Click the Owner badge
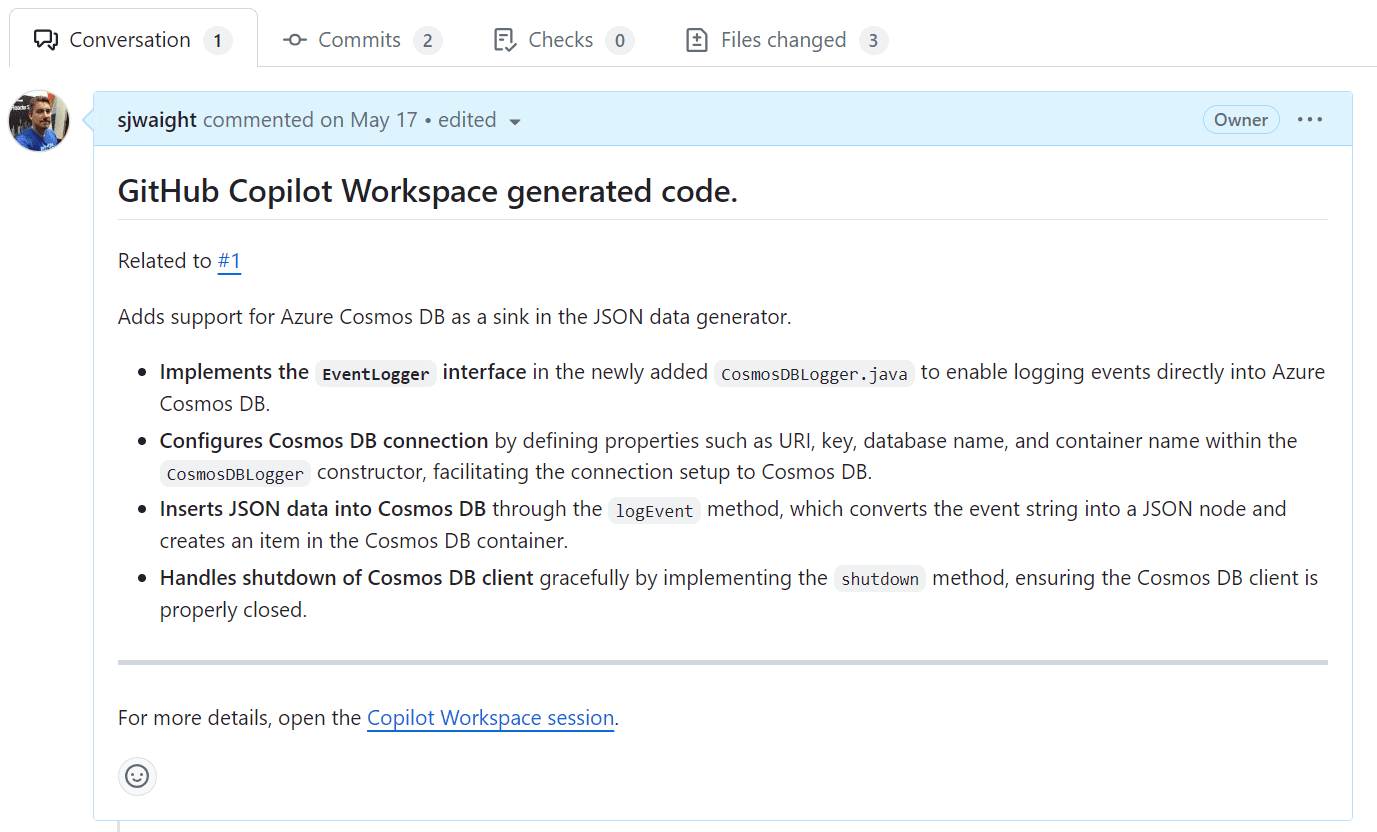This screenshot has width=1377, height=832. 1241,120
